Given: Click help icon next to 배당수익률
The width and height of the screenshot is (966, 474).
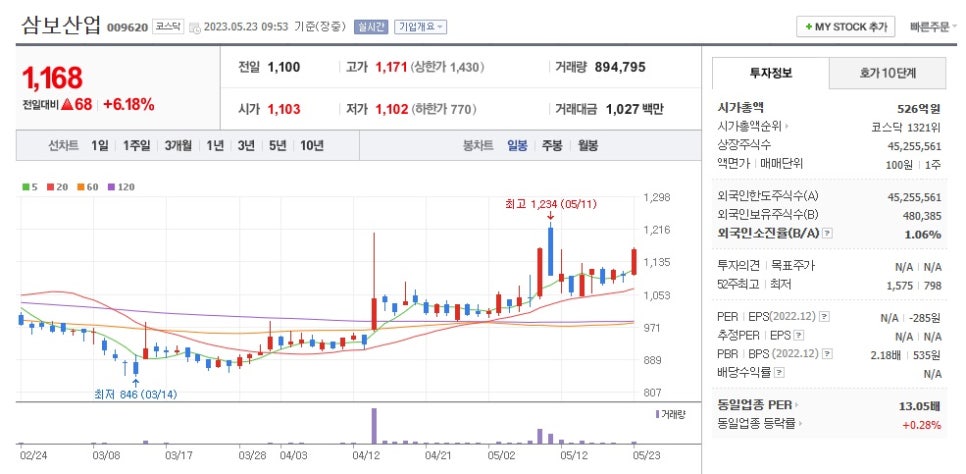Looking at the screenshot, I should [x=779, y=373].
